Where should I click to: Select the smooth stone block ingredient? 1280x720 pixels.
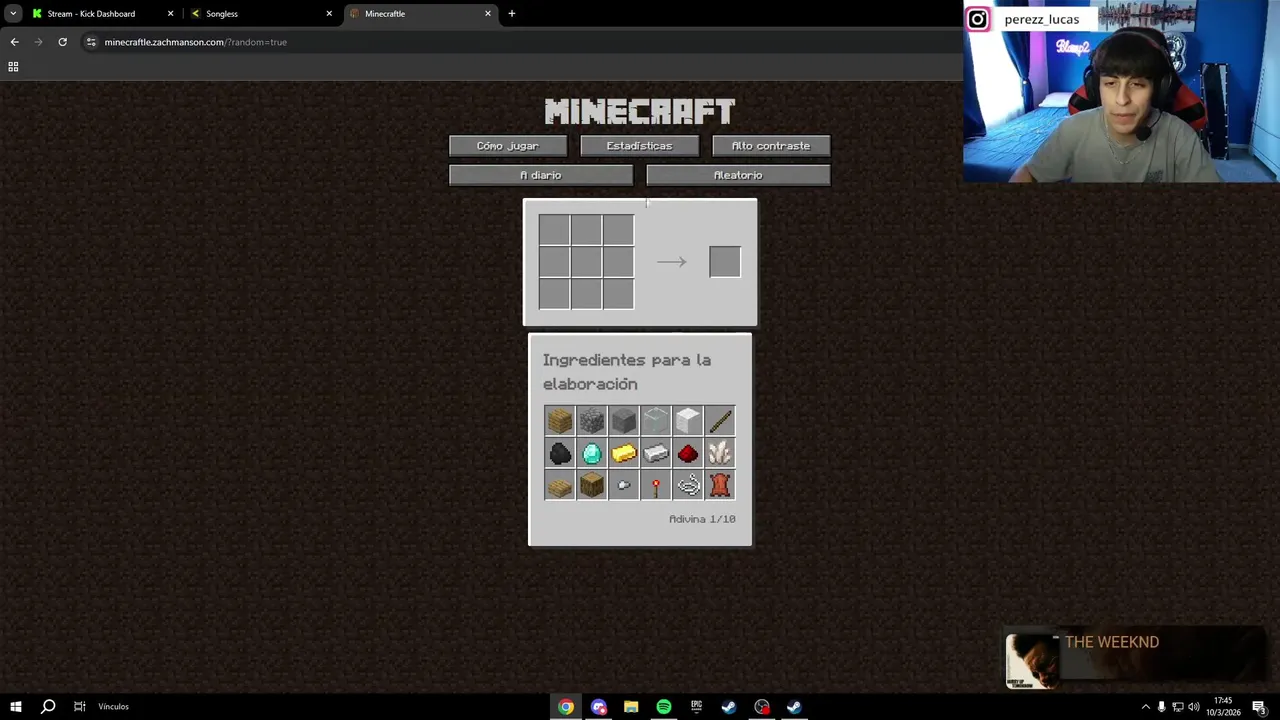click(x=624, y=421)
